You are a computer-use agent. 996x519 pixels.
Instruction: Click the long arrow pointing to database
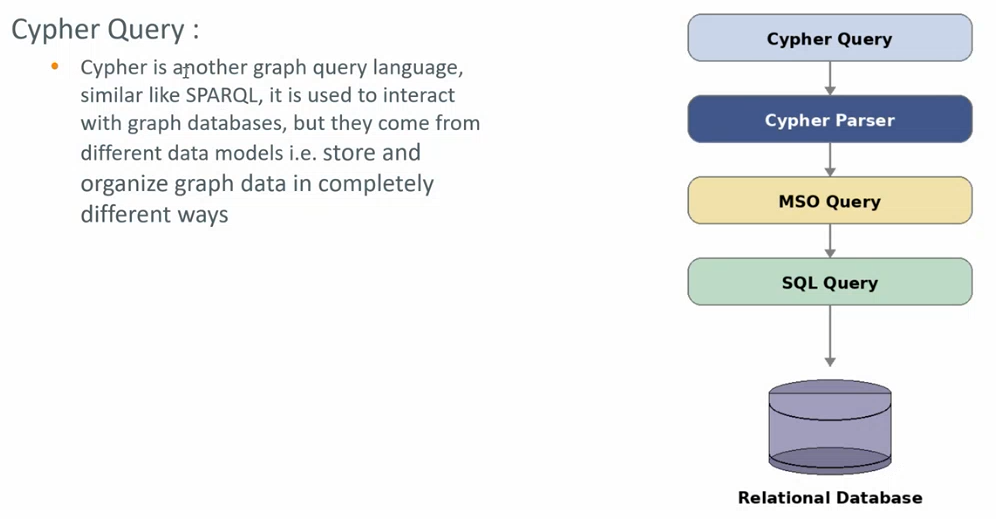click(x=830, y=336)
